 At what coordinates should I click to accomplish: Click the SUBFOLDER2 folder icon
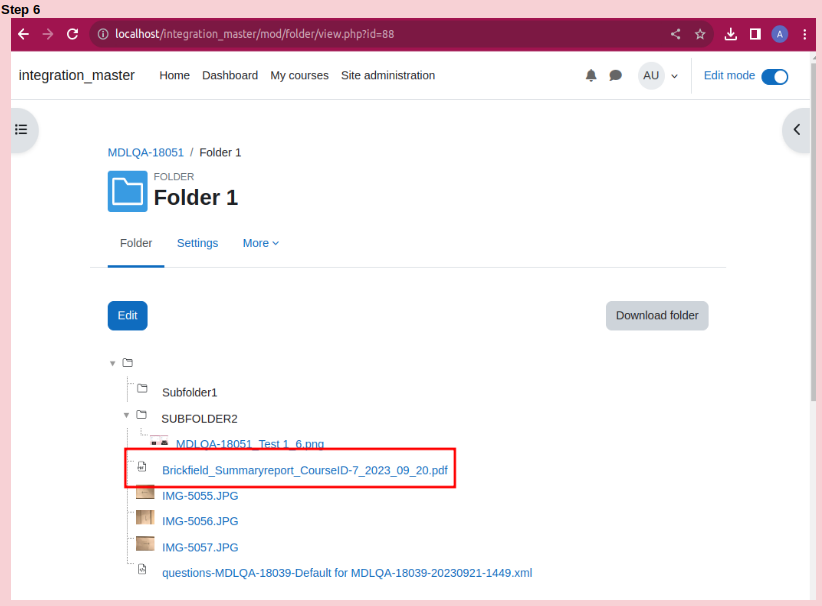coord(142,415)
